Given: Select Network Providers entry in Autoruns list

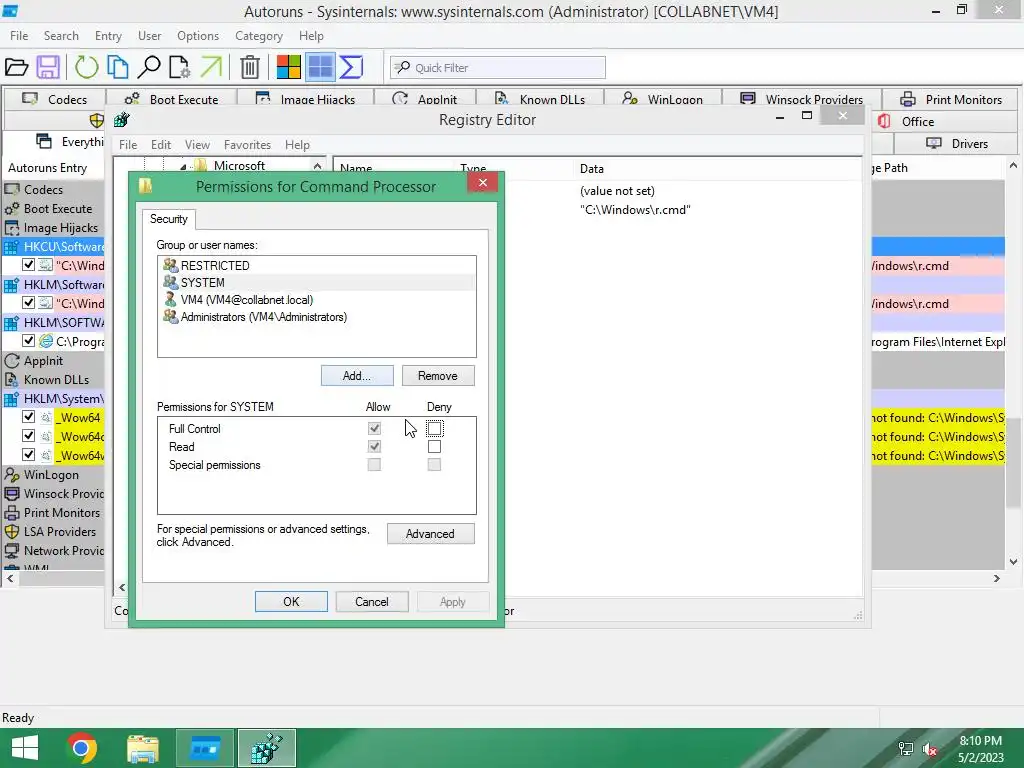Looking at the screenshot, I should (x=54, y=551).
